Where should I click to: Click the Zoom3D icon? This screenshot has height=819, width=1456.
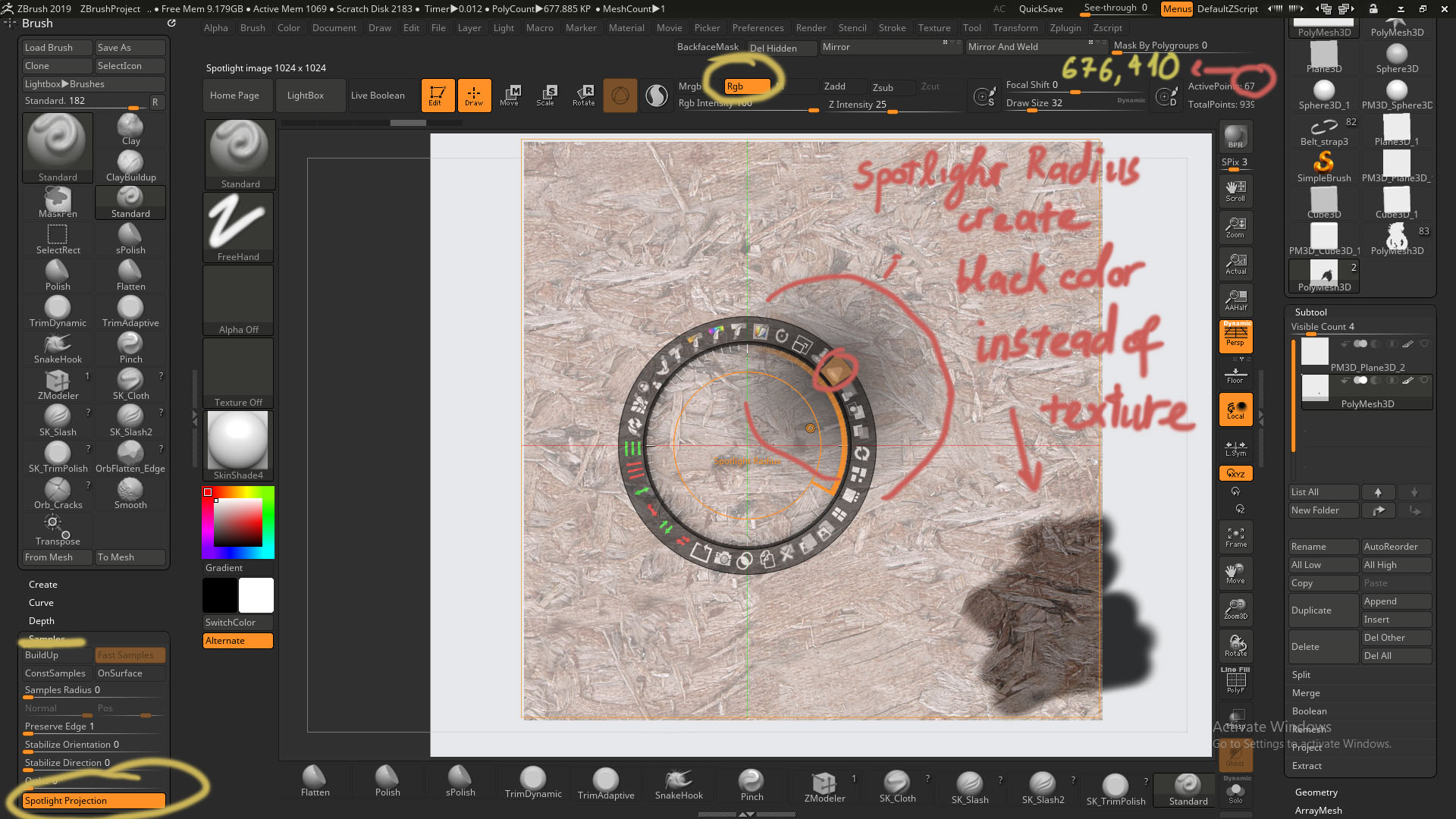(1235, 609)
